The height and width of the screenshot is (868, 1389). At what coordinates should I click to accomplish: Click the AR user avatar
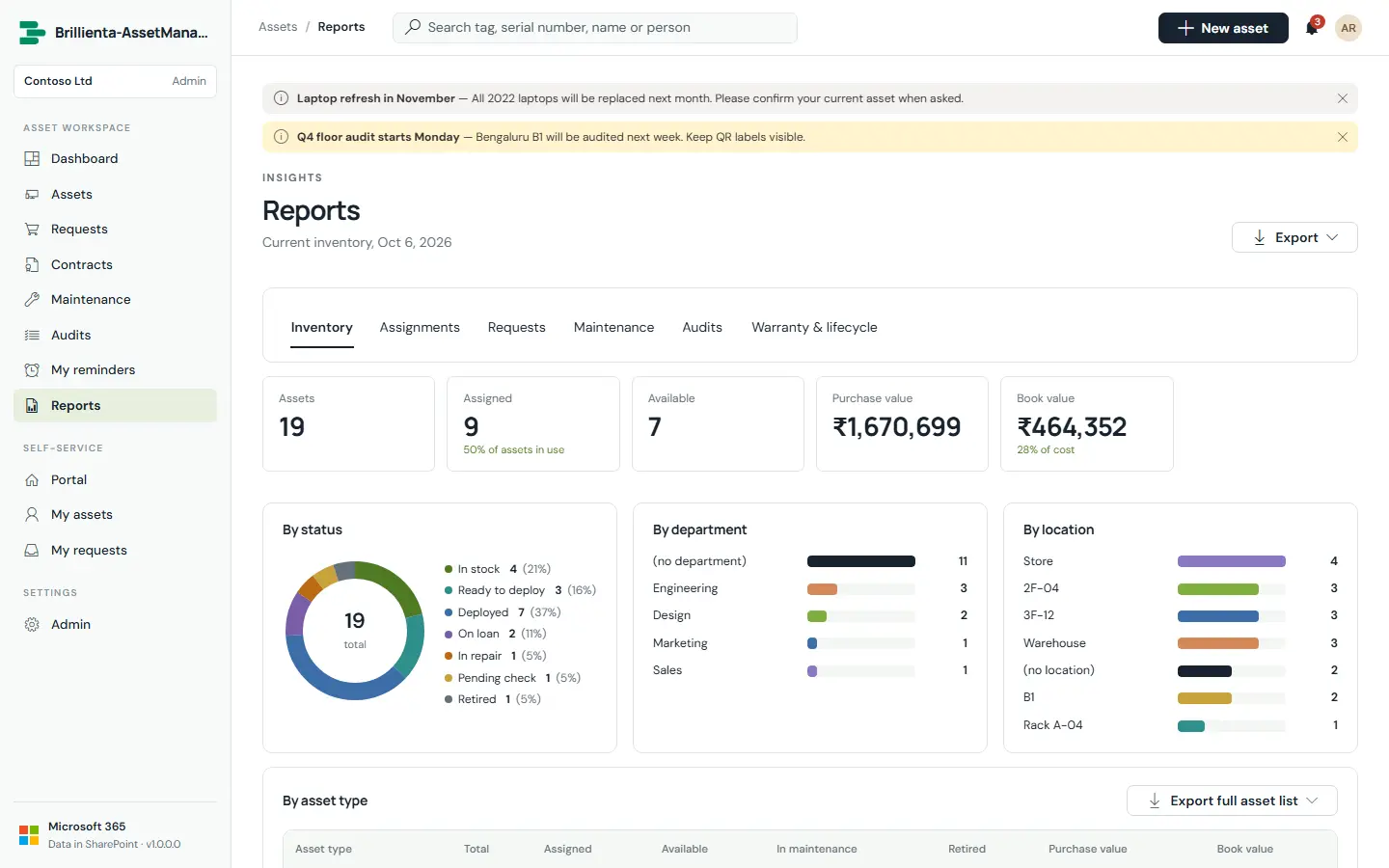[x=1348, y=28]
